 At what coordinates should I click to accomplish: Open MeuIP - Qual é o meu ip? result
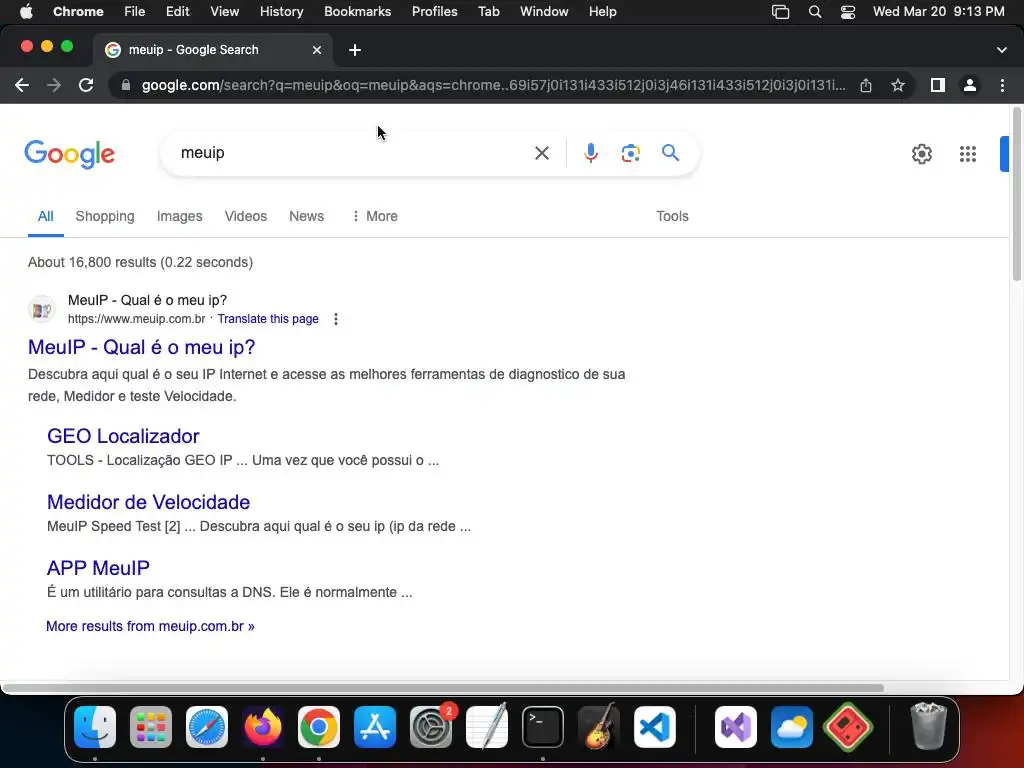[141, 347]
